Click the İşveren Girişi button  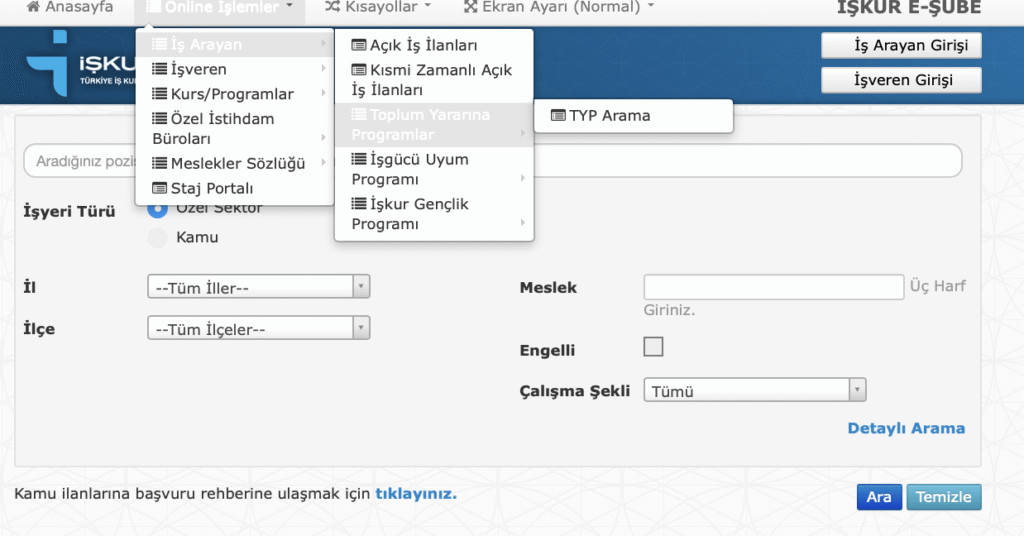[901, 80]
